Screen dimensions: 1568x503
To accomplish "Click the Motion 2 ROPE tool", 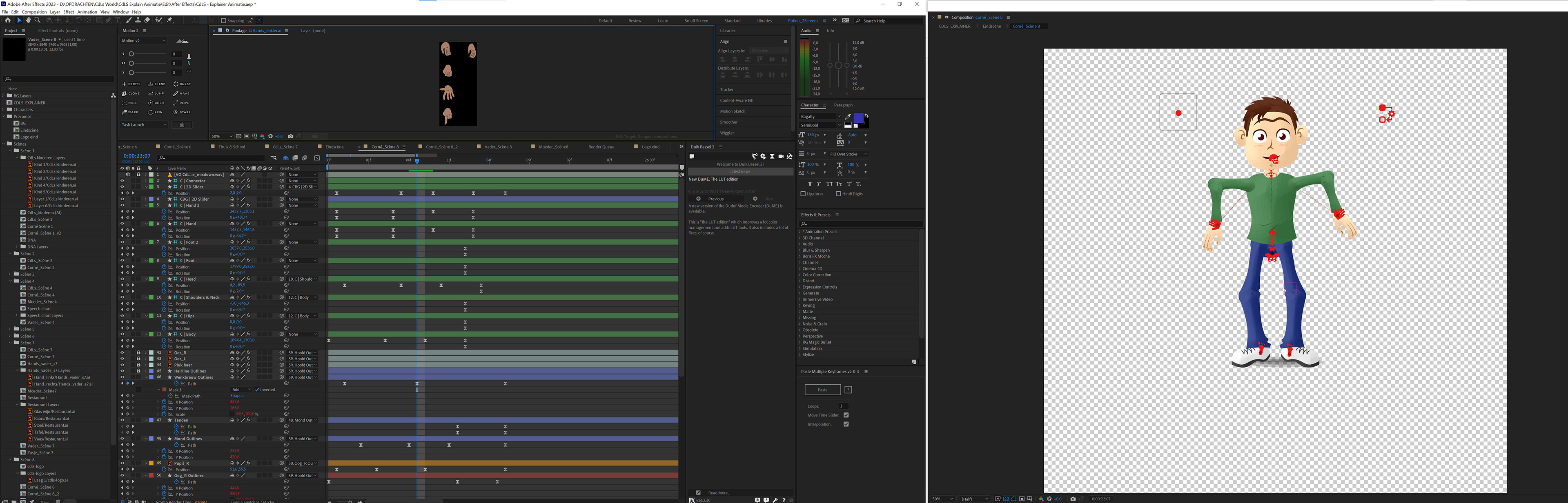I will [181, 103].
